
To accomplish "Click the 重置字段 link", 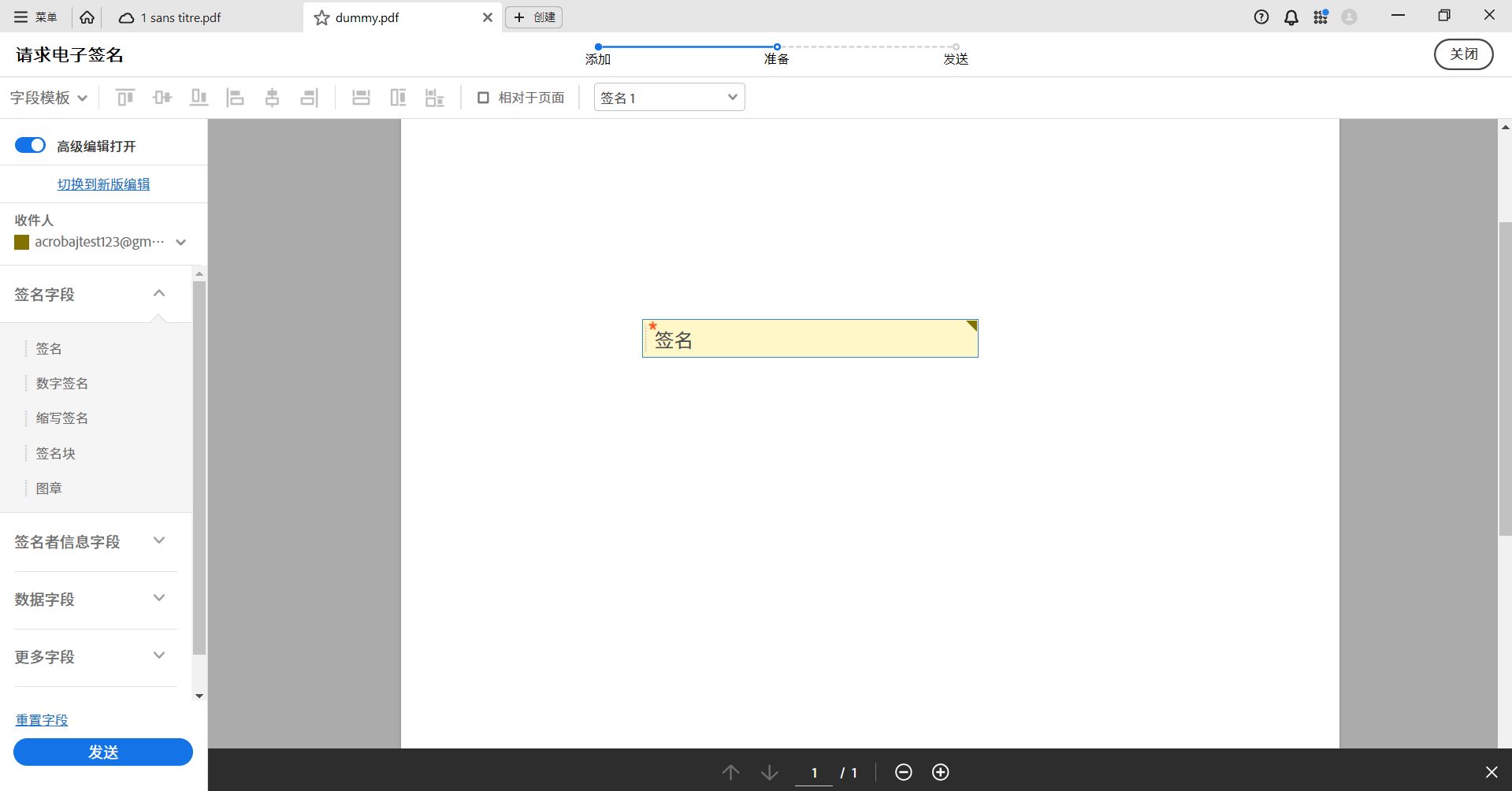I will 42,720.
